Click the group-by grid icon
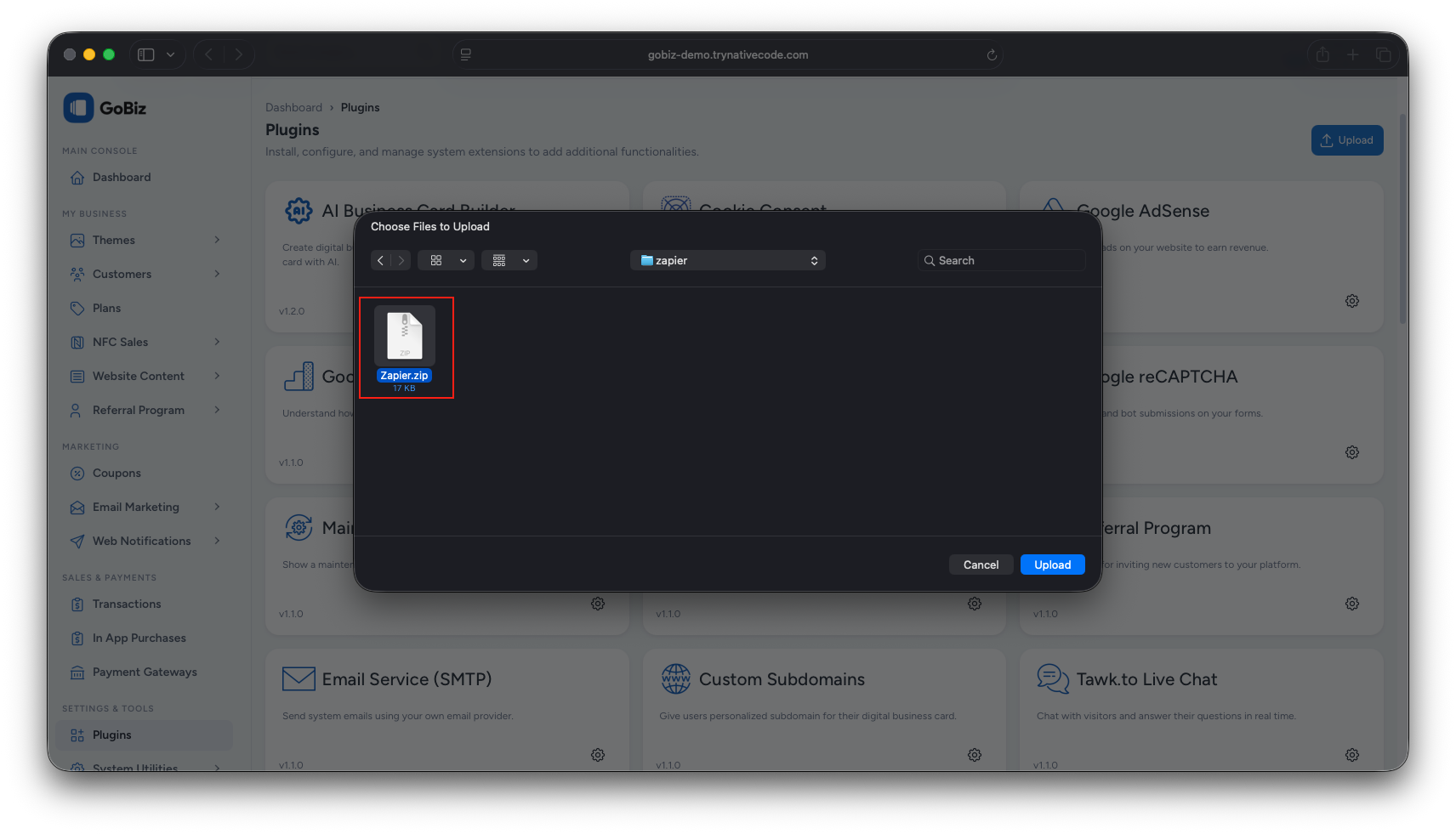Image resolution: width=1456 pixels, height=834 pixels. (x=499, y=260)
